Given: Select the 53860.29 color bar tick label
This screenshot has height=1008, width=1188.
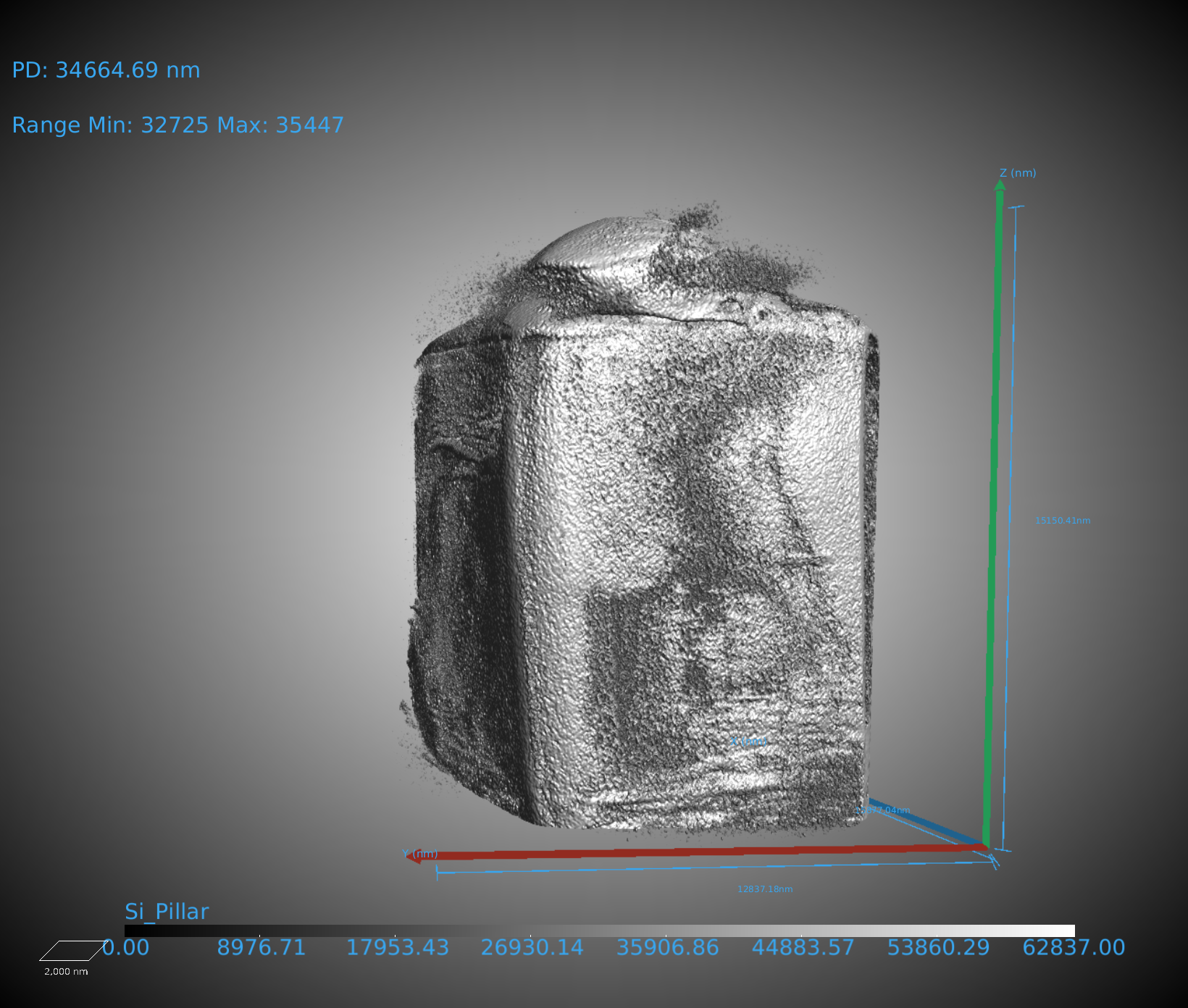Looking at the screenshot, I should [x=939, y=948].
